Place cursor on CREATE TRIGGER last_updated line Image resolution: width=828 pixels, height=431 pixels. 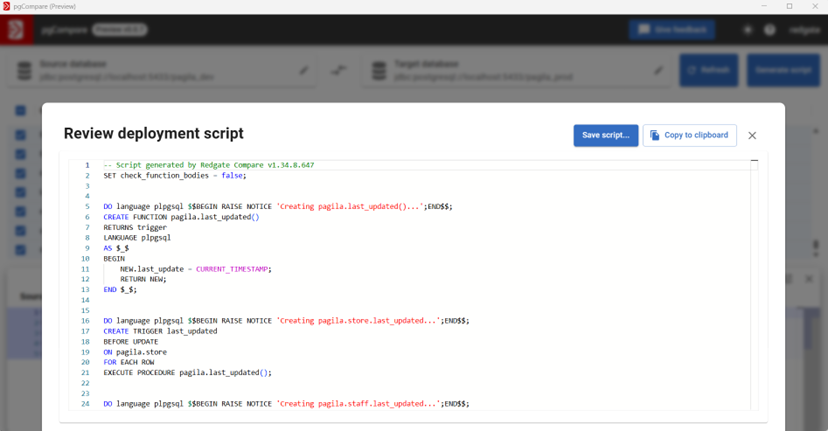point(160,331)
